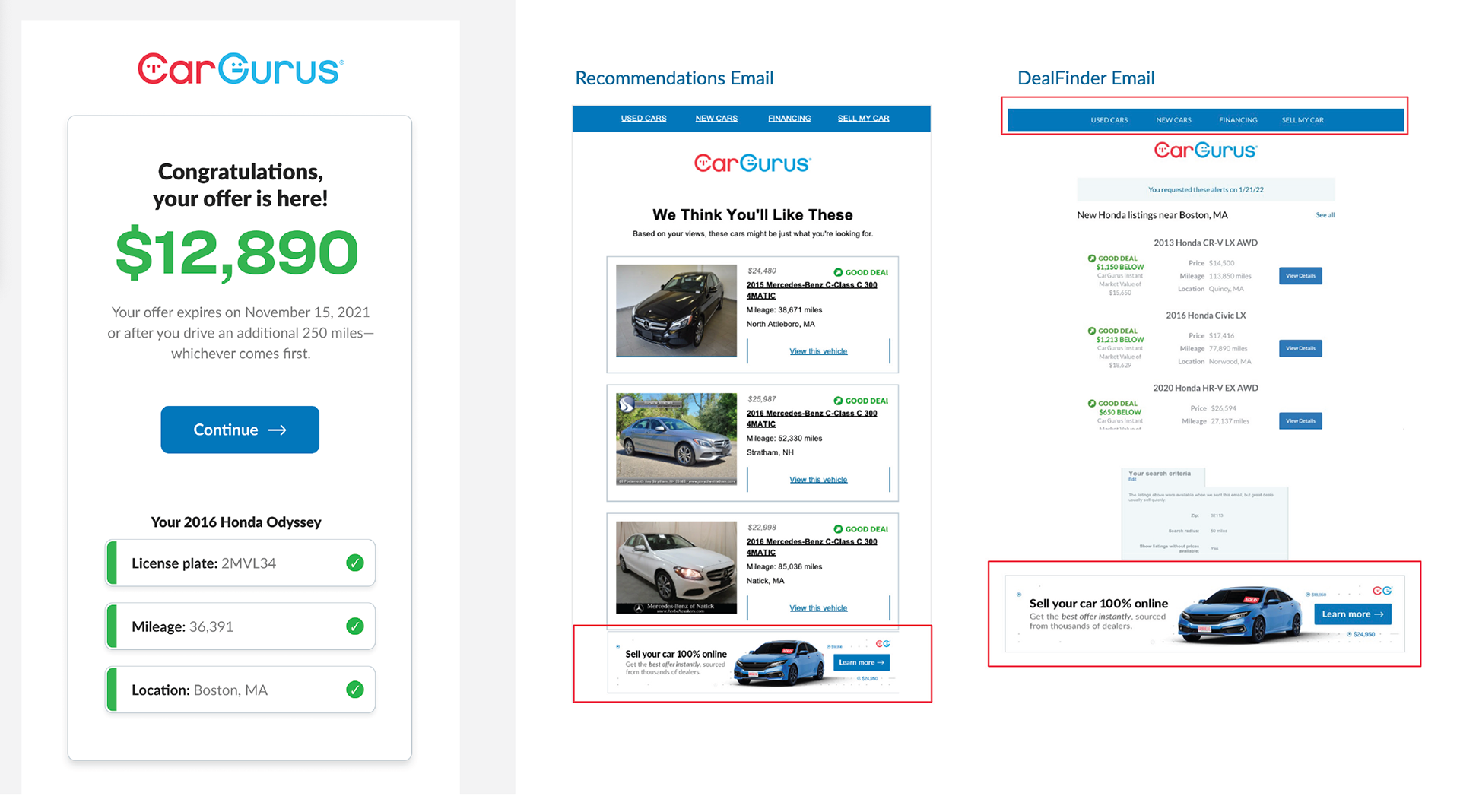The image size is (1460, 812).
Task: Open SELL MY CAR in DealFinder Email nav
Action: [x=1303, y=120]
